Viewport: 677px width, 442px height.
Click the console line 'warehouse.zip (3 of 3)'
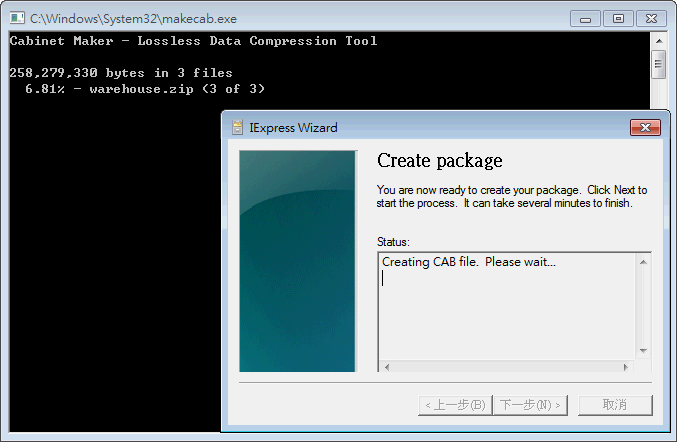pyautogui.click(x=177, y=89)
